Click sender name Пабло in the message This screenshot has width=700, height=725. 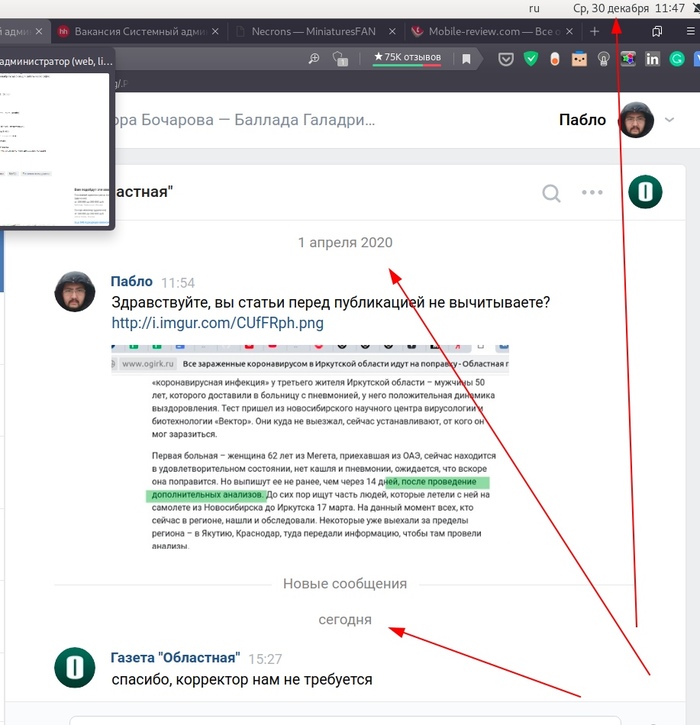click(132, 281)
